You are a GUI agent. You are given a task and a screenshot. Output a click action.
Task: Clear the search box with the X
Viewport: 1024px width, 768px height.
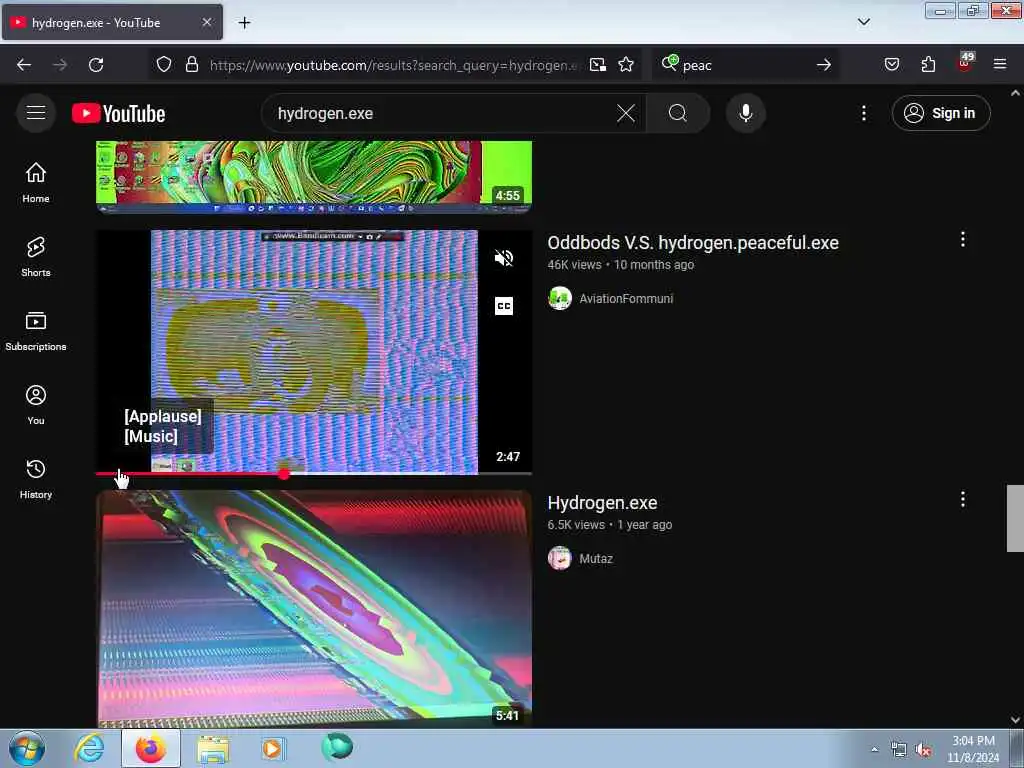pos(626,113)
